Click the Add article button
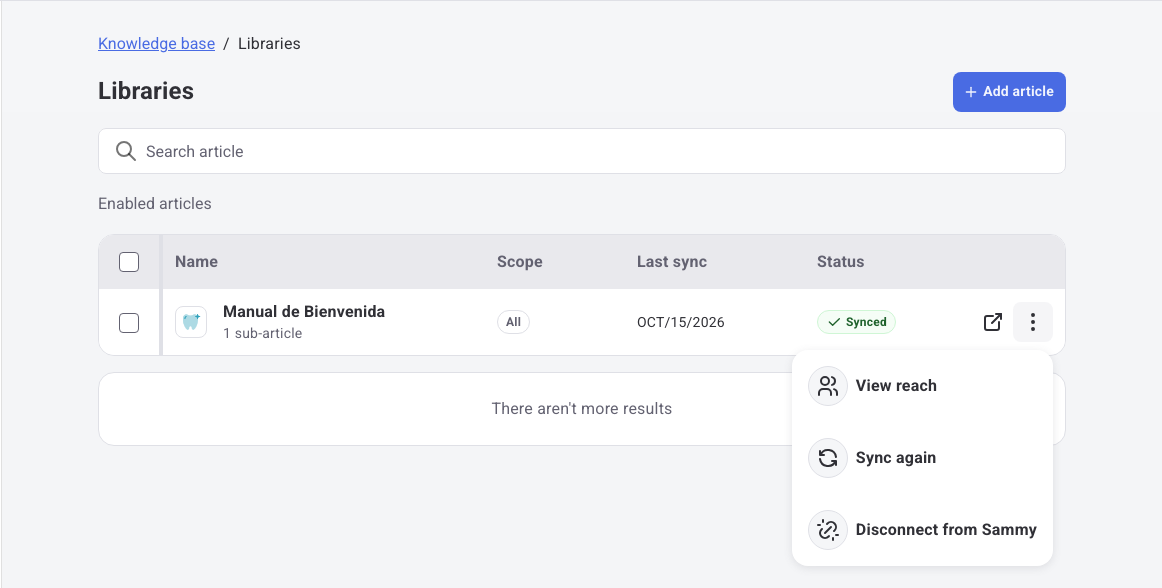The image size is (1162, 588). 1009,92
